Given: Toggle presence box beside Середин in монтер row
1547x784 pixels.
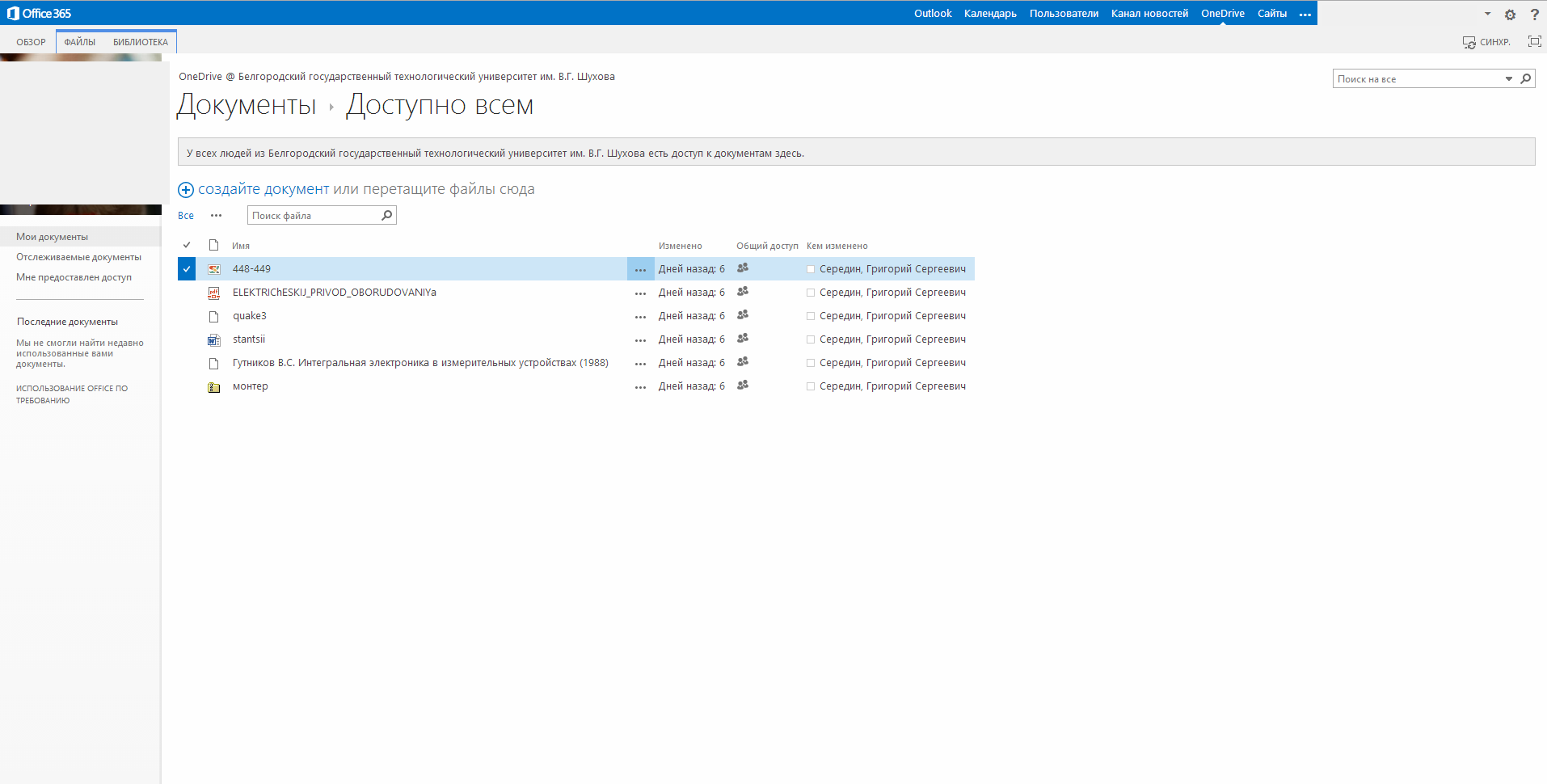Looking at the screenshot, I should 811,386.
